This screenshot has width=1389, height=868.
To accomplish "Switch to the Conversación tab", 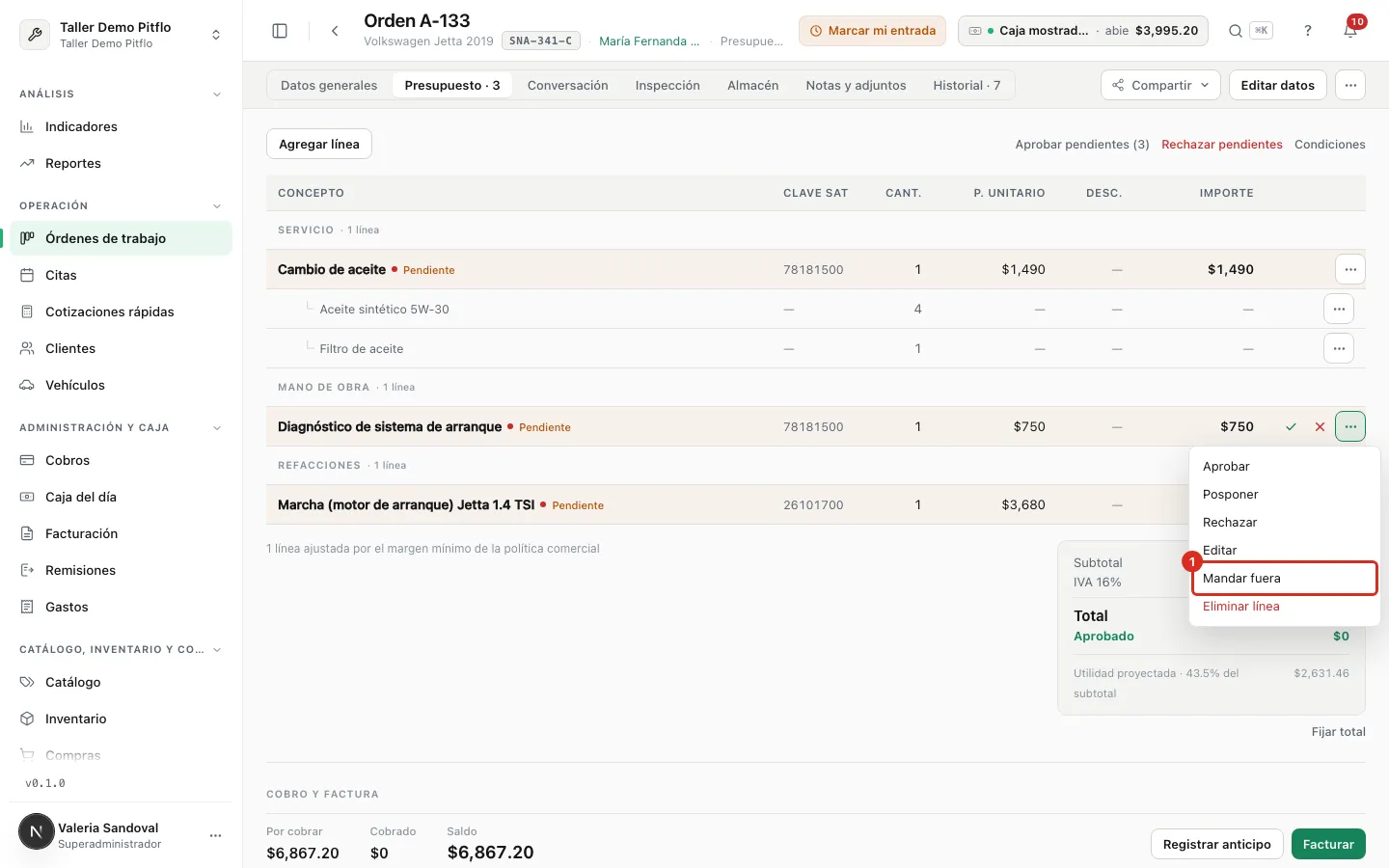I will 568,85.
